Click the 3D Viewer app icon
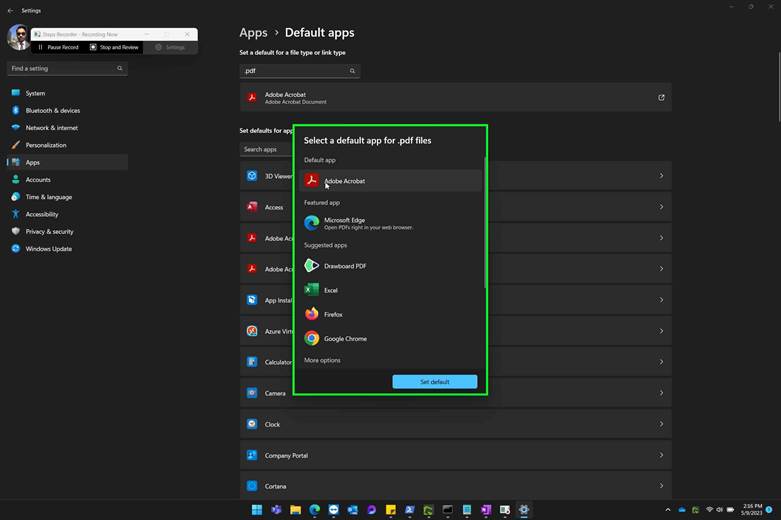This screenshot has height=520, width=781. click(x=252, y=176)
